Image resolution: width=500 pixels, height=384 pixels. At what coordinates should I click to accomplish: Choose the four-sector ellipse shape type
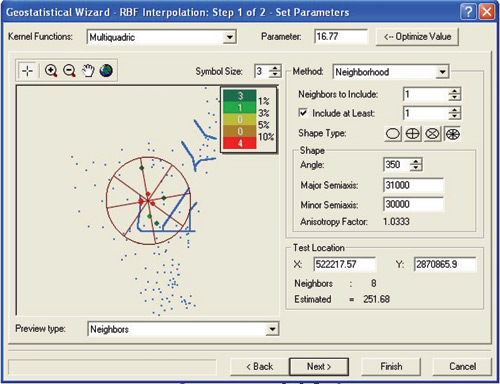coord(412,134)
